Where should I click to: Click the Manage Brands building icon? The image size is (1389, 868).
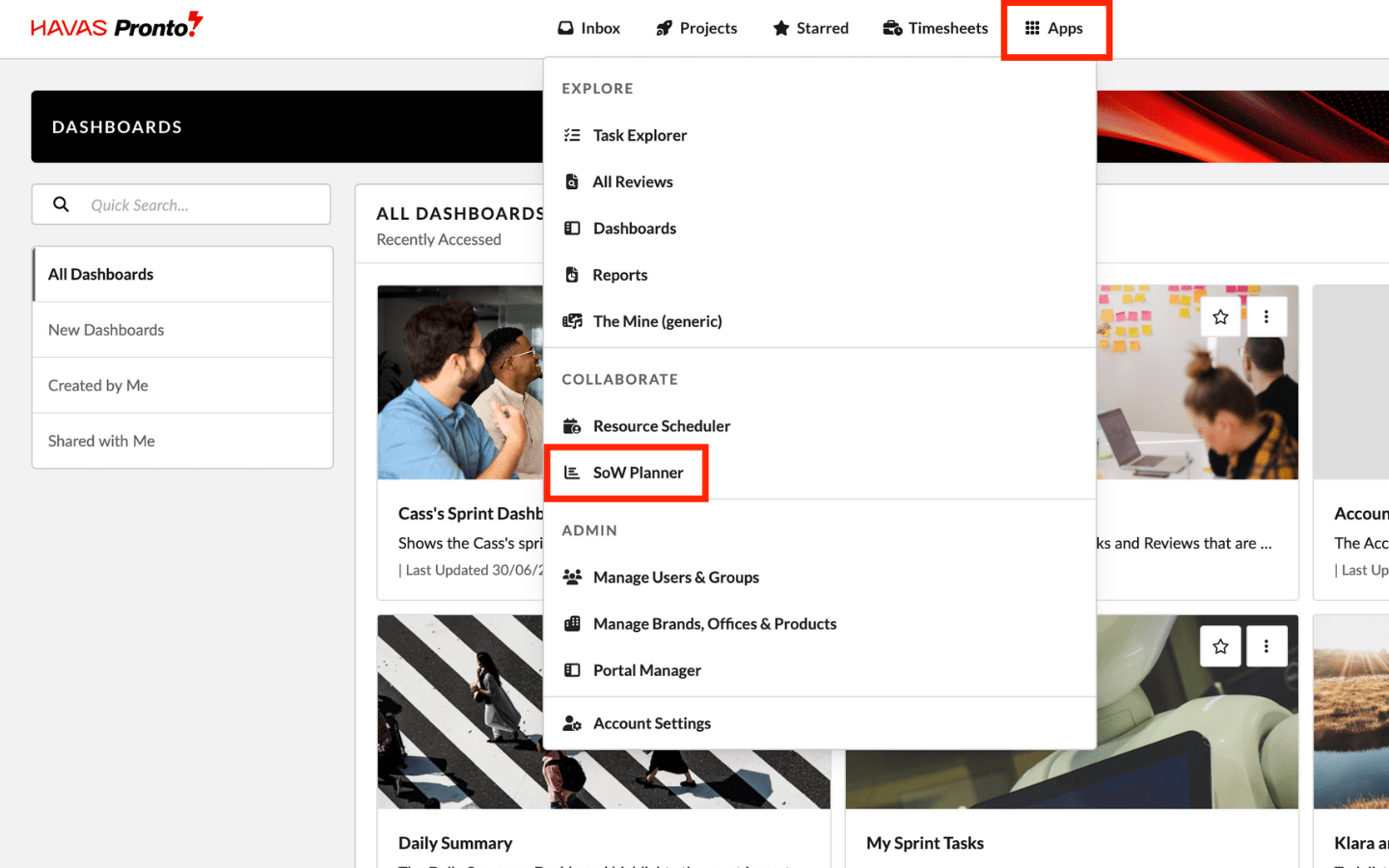tap(572, 624)
